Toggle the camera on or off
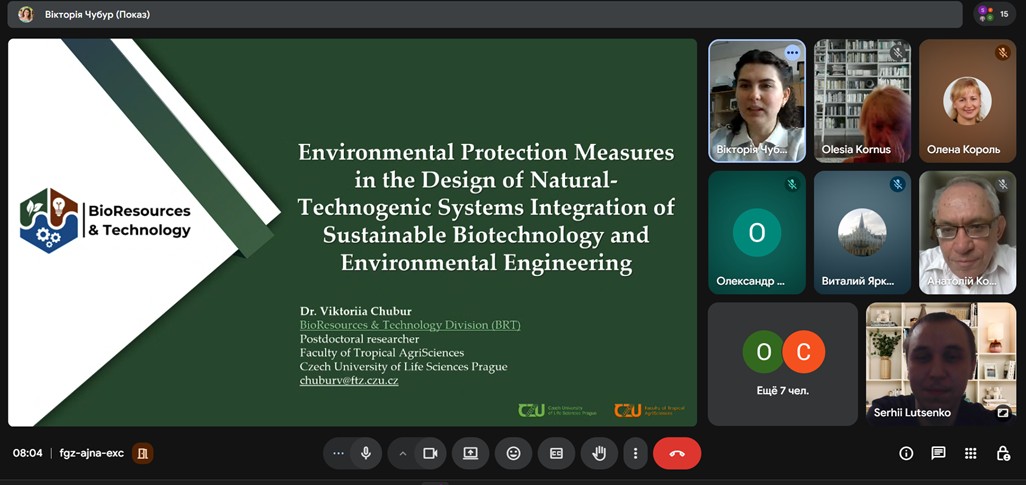1026x485 pixels. point(430,453)
